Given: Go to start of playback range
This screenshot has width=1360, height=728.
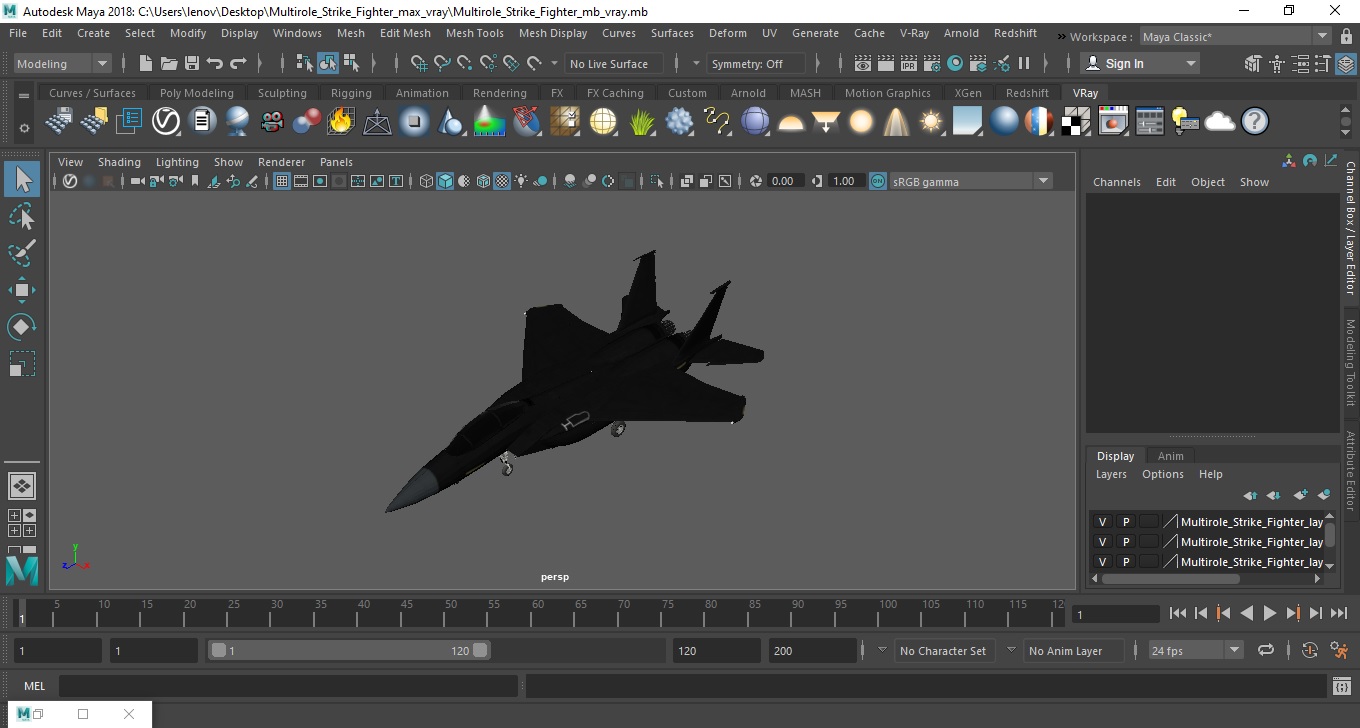Looking at the screenshot, I should [x=1178, y=613].
